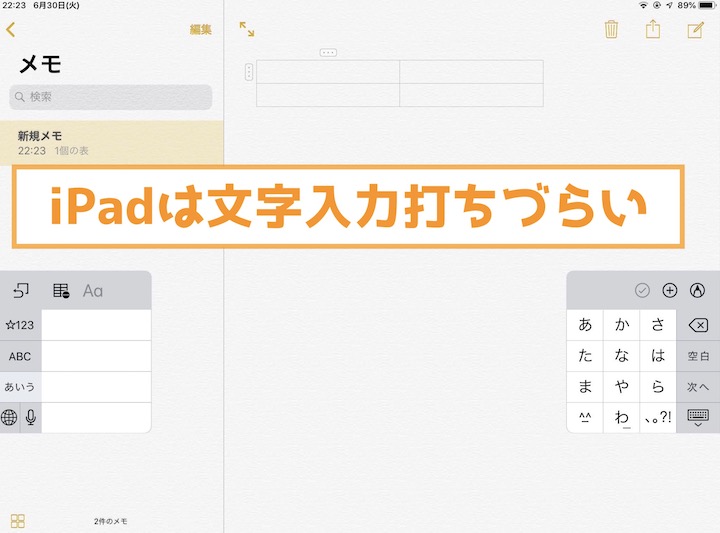
Task: Tap the な key
Action: coord(621,356)
